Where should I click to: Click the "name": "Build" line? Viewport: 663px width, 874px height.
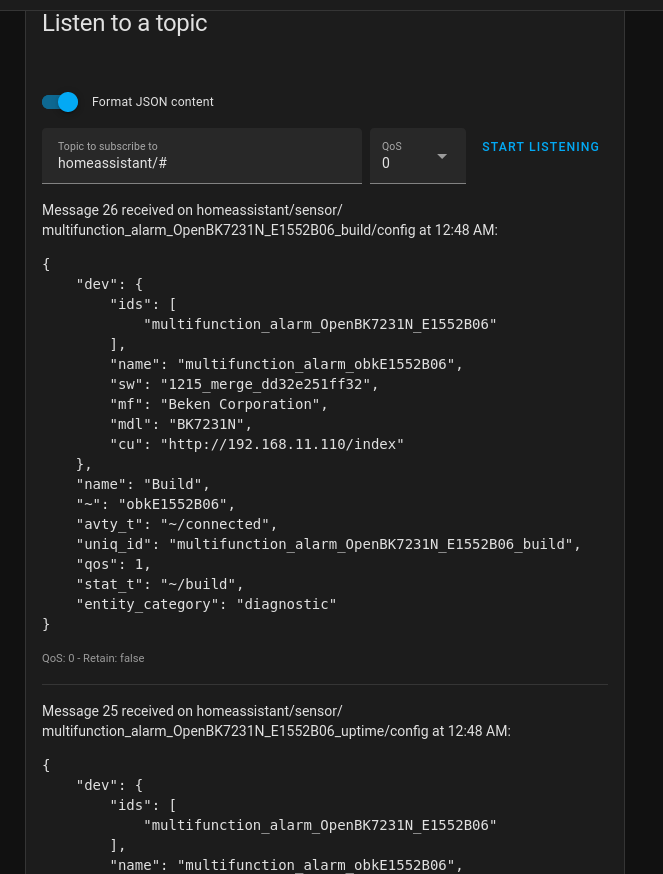pyautogui.click(x=143, y=484)
